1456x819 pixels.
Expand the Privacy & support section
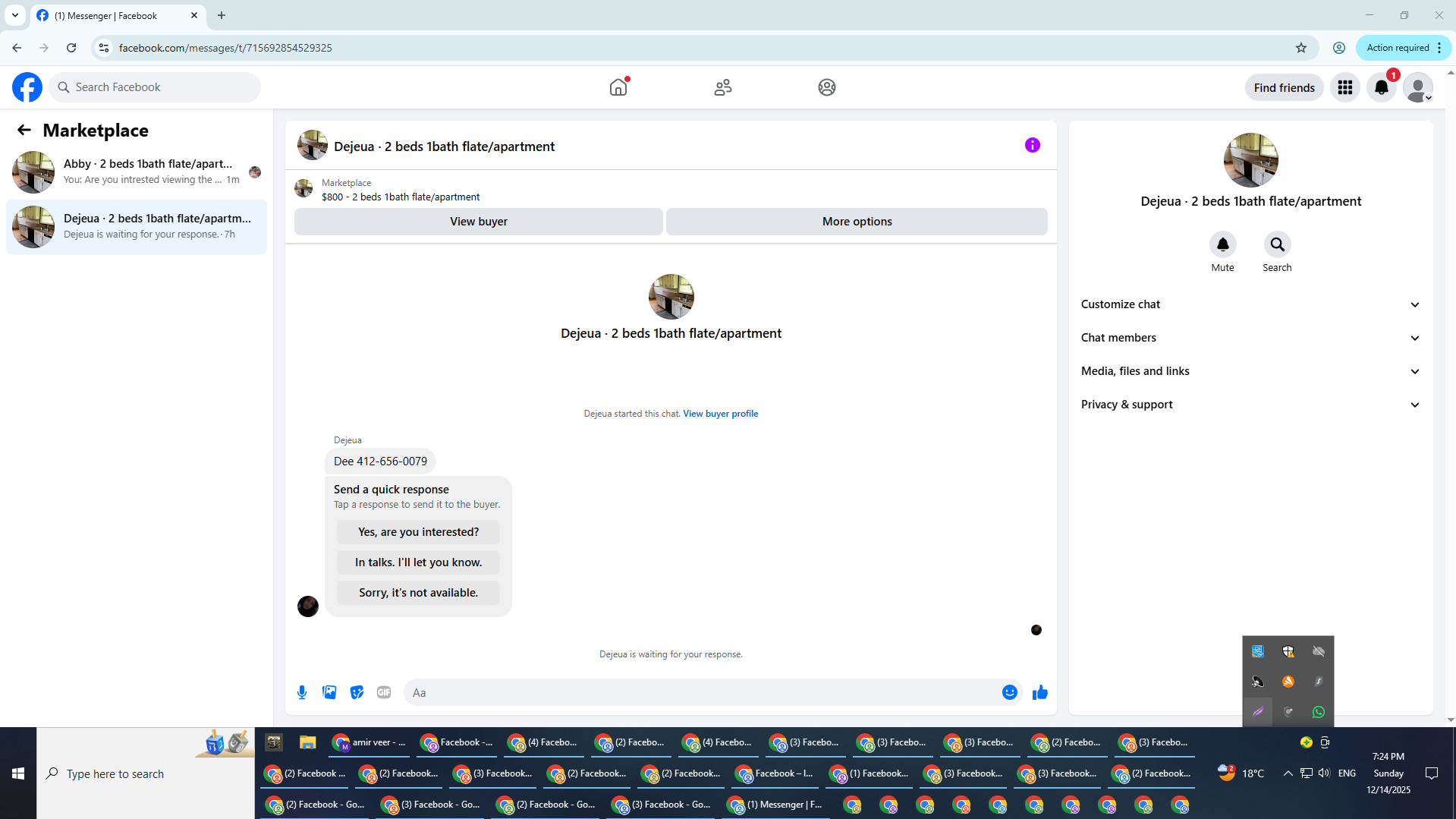tap(1250, 405)
